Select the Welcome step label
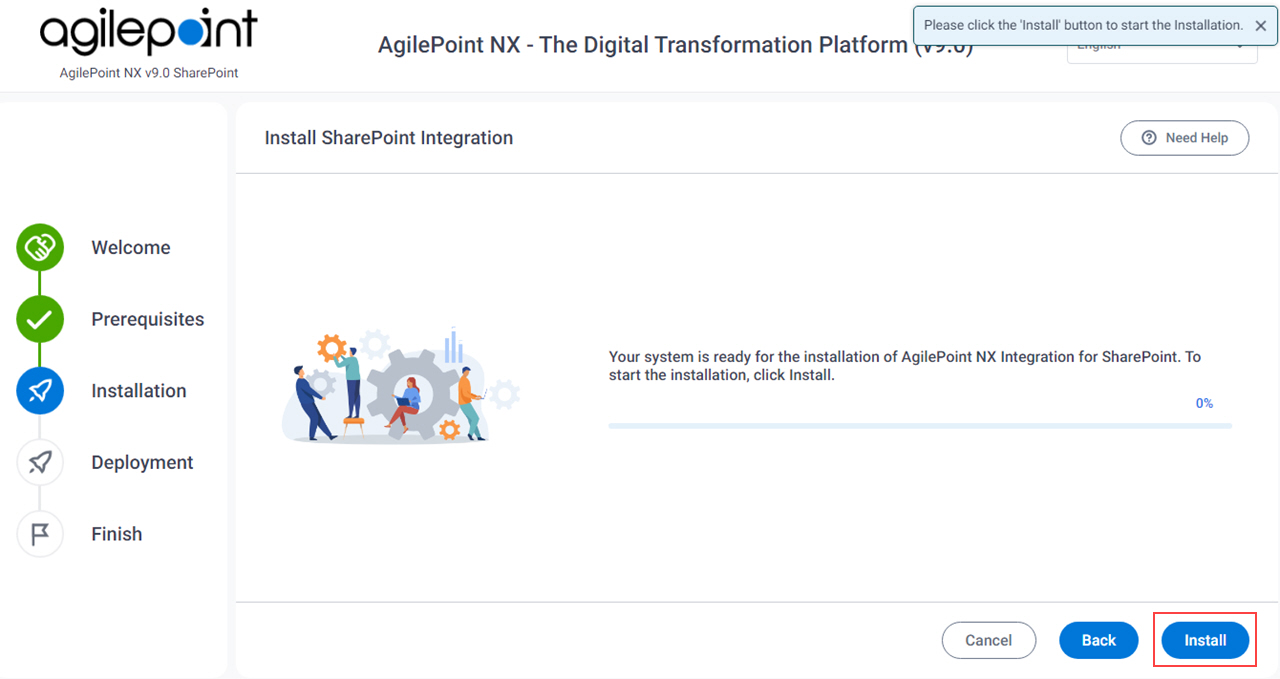This screenshot has height=679, width=1280. coord(131,248)
